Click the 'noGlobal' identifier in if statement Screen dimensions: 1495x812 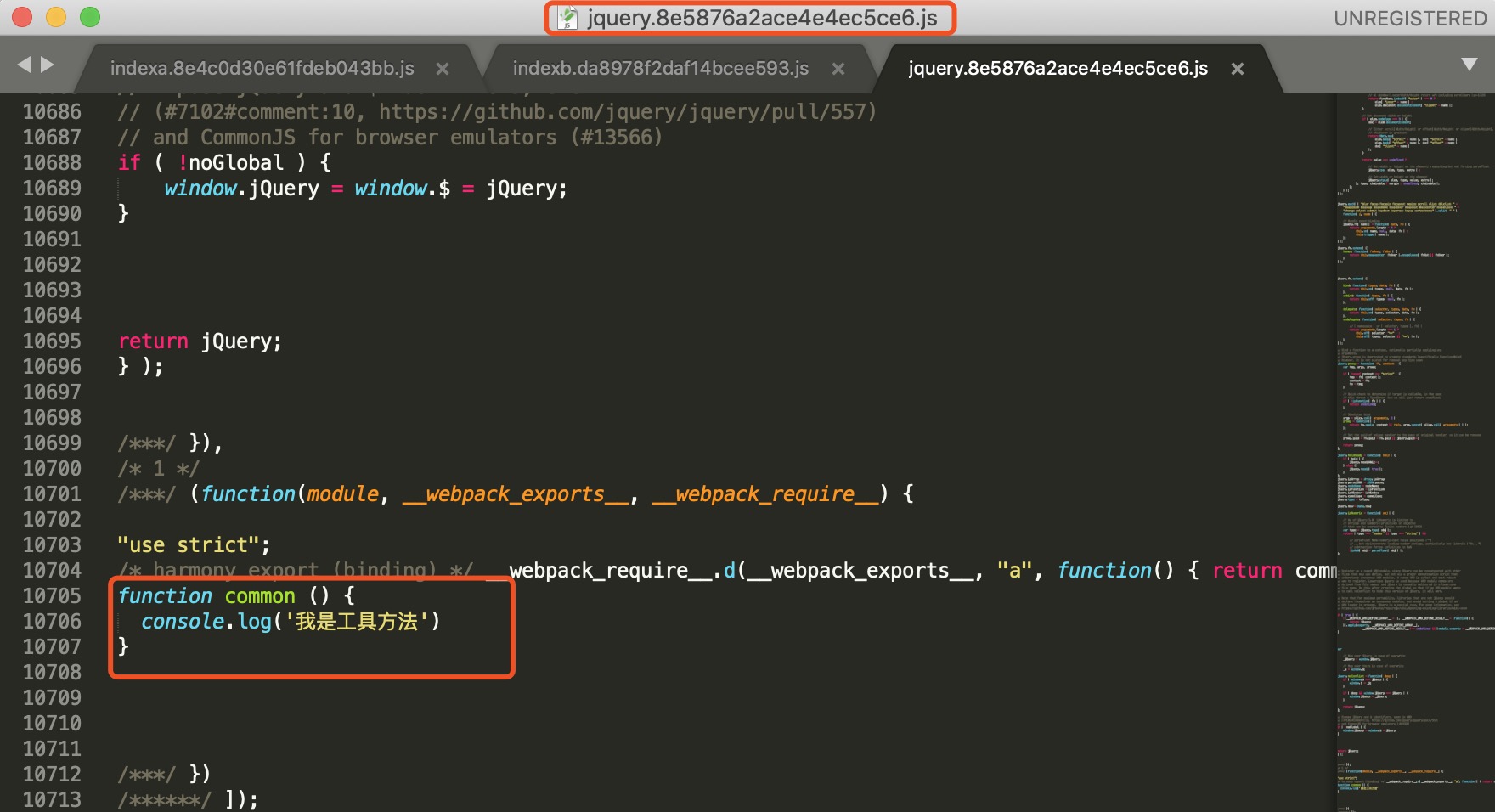[236, 162]
